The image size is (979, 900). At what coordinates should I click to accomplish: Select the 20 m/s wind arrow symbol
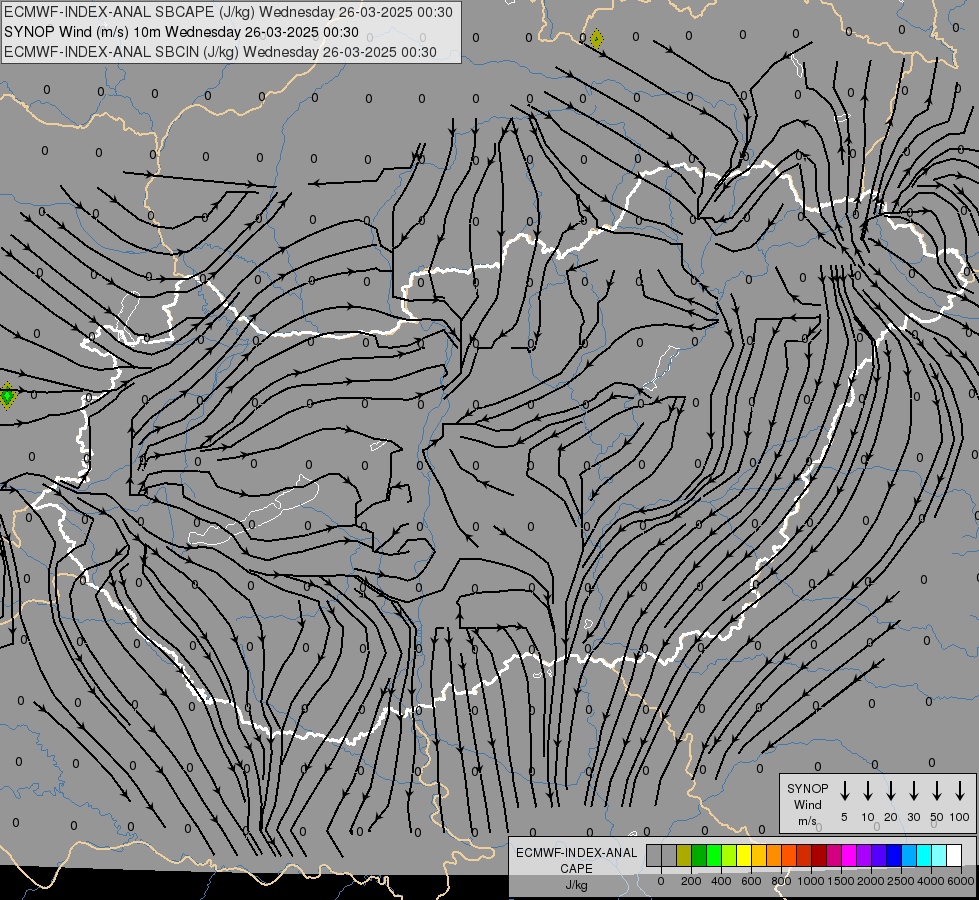click(891, 791)
